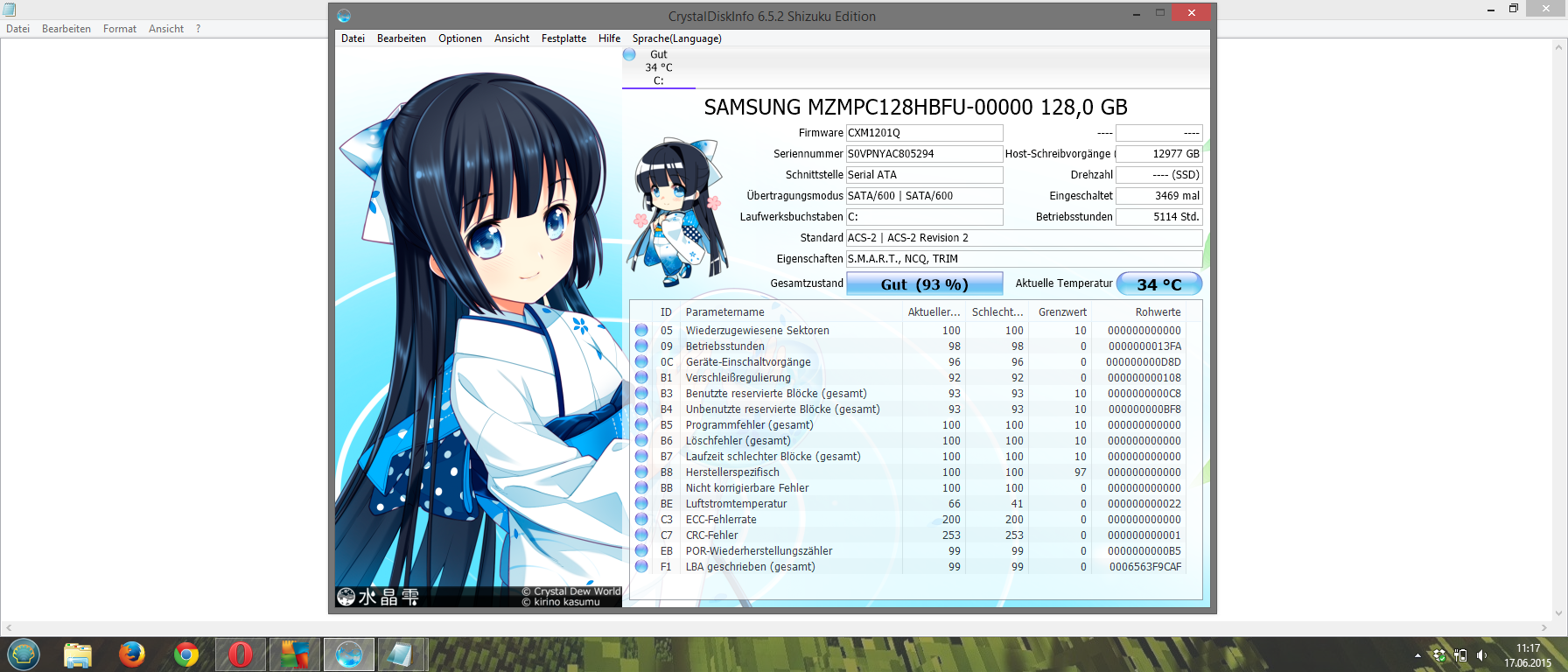Click the Grenzwert column header
1568x672 pixels.
click(1060, 312)
